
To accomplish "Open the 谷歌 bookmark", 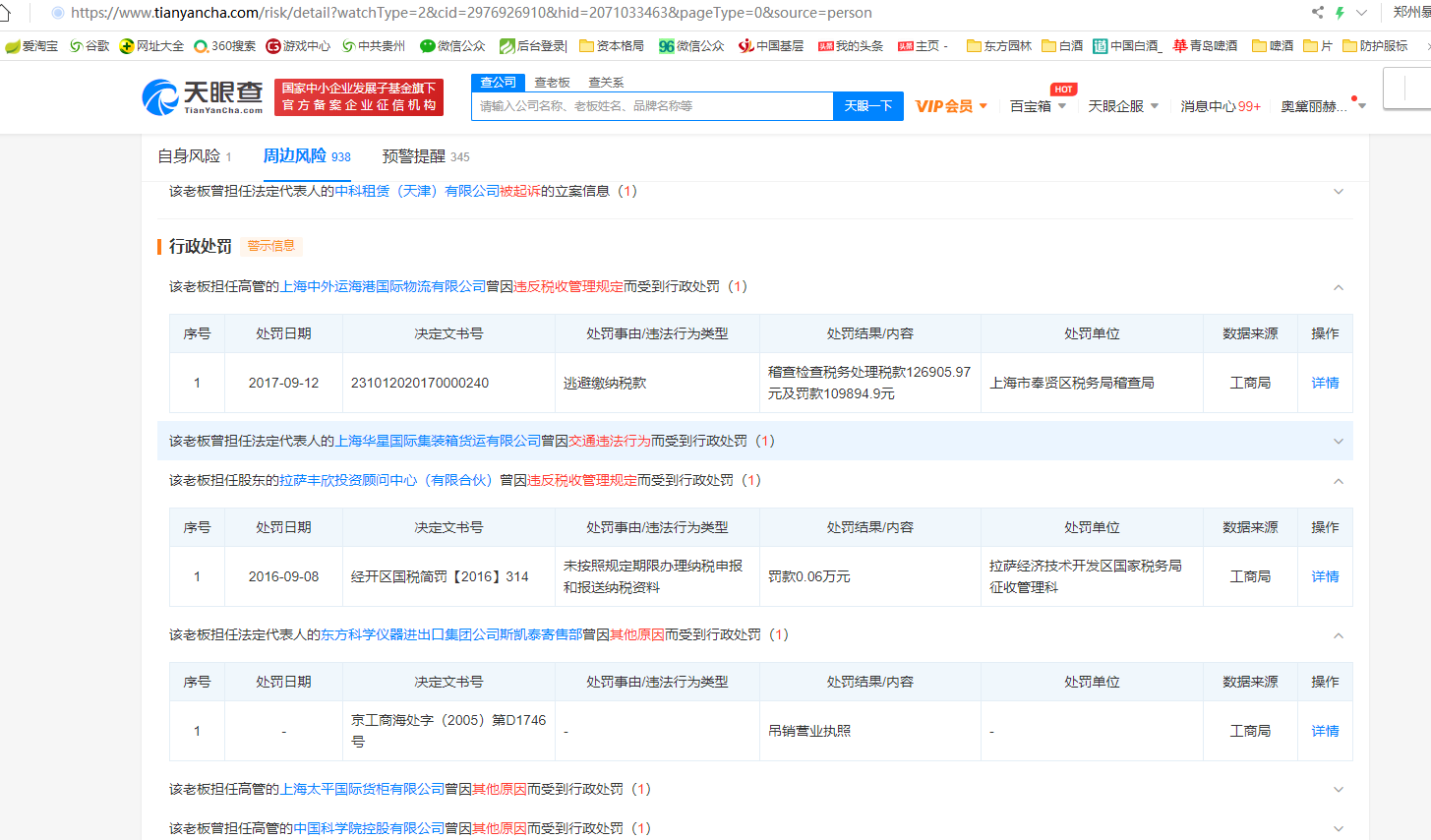I will point(89,46).
